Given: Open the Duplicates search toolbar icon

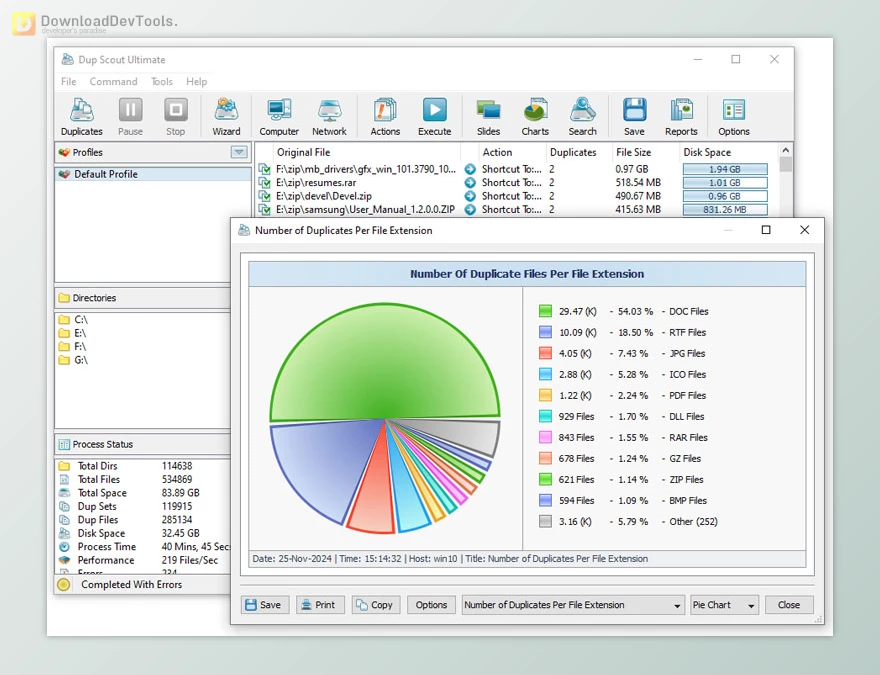Looking at the screenshot, I should (x=81, y=113).
